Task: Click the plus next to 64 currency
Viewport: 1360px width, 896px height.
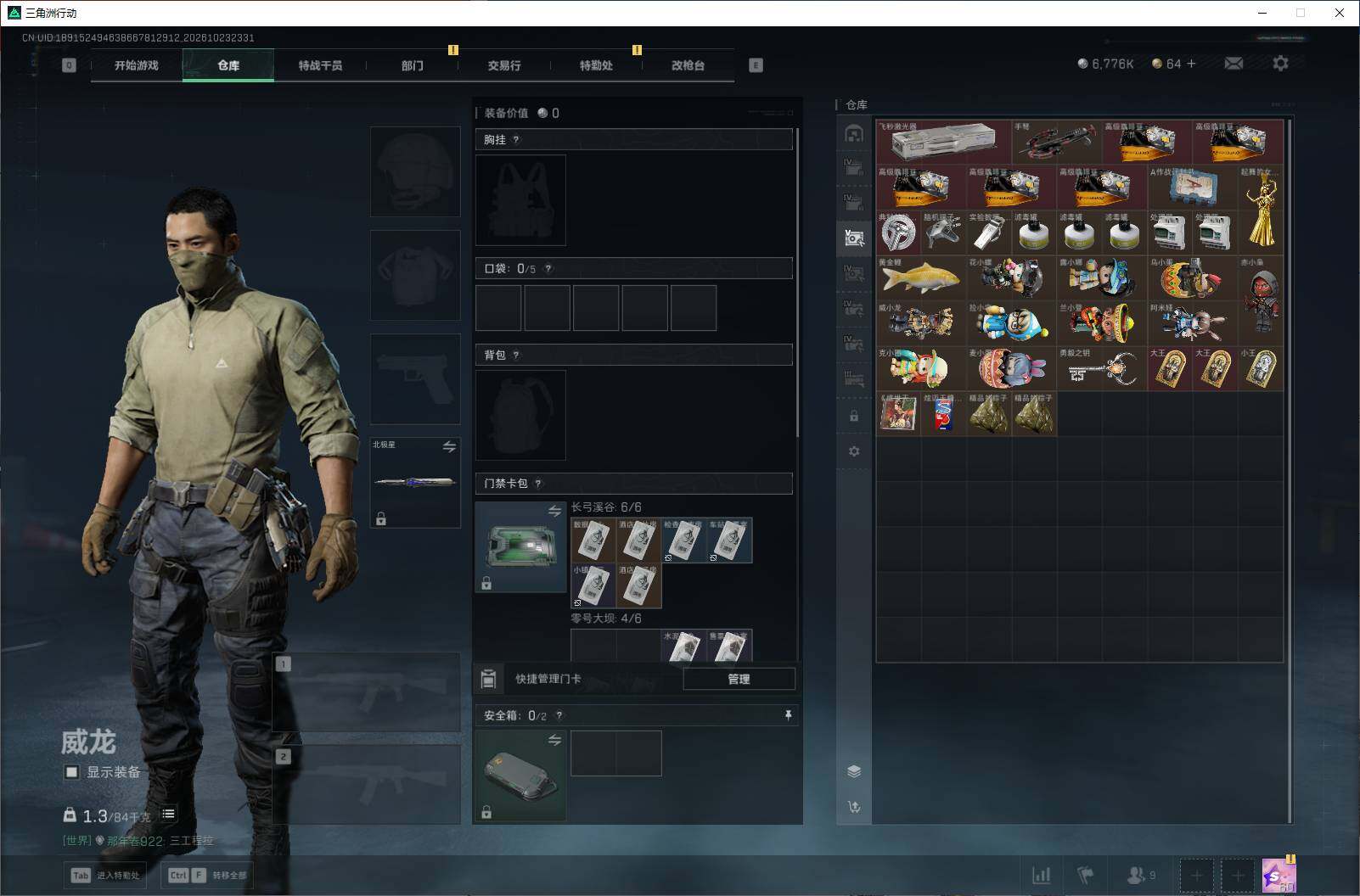Action: (1191, 64)
